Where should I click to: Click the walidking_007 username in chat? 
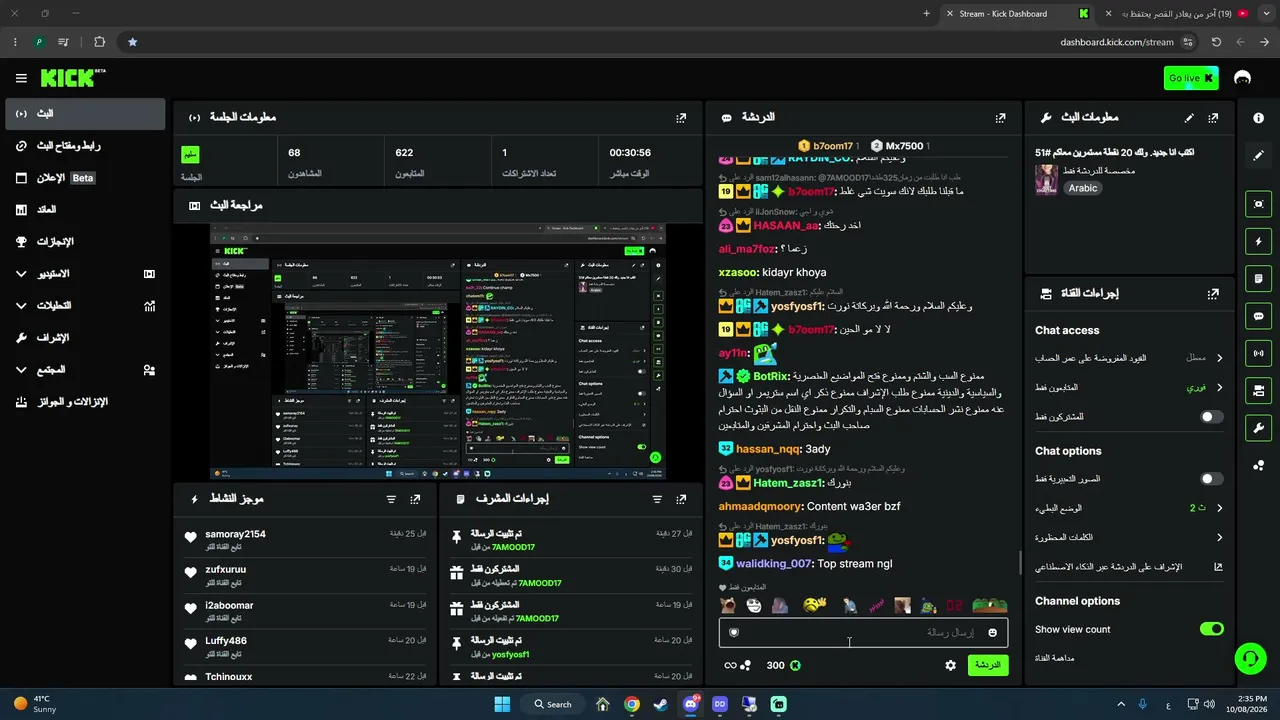pyautogui.click(x=774, y=564)
